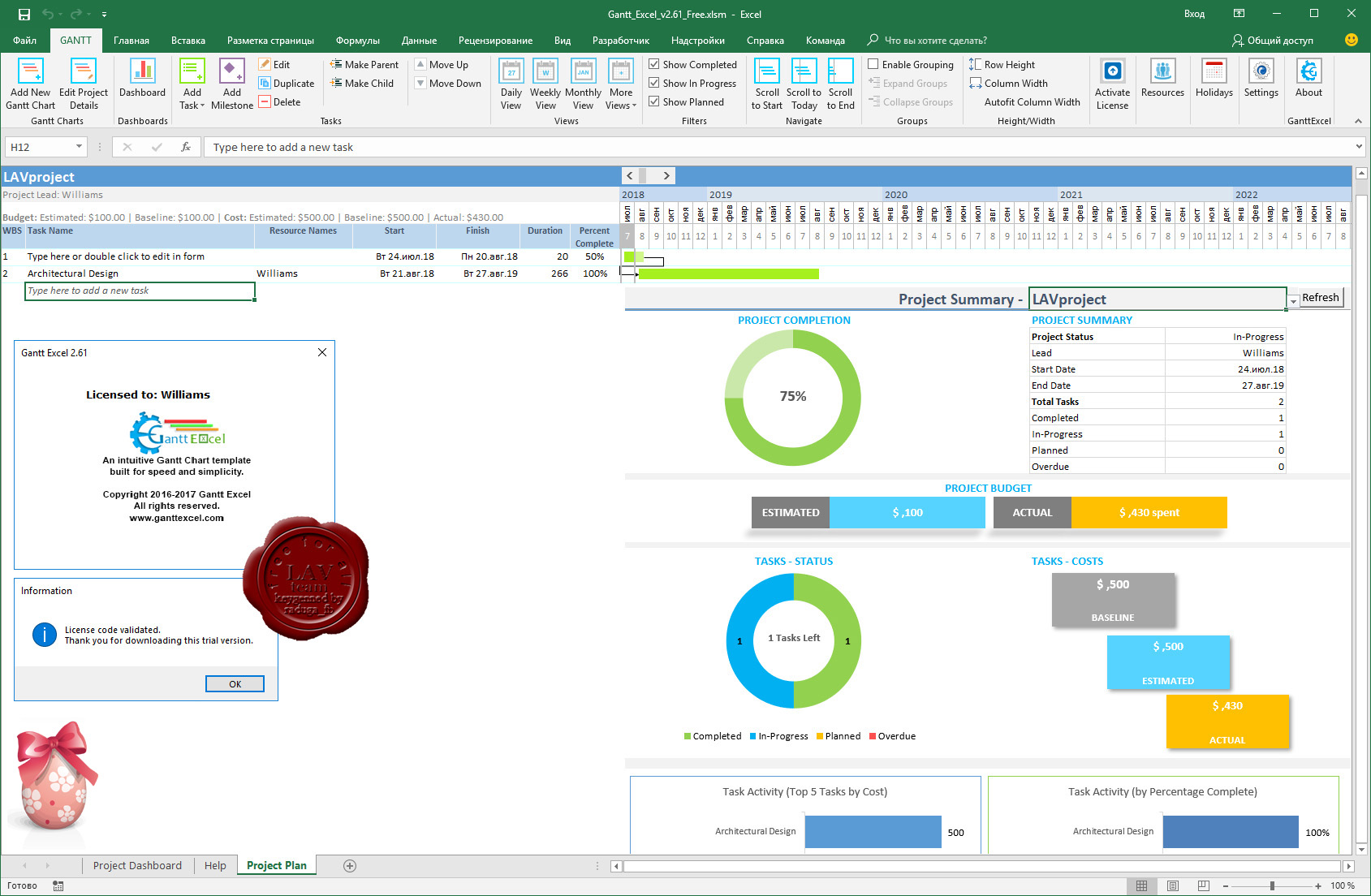Click Scroll to End

841,84
